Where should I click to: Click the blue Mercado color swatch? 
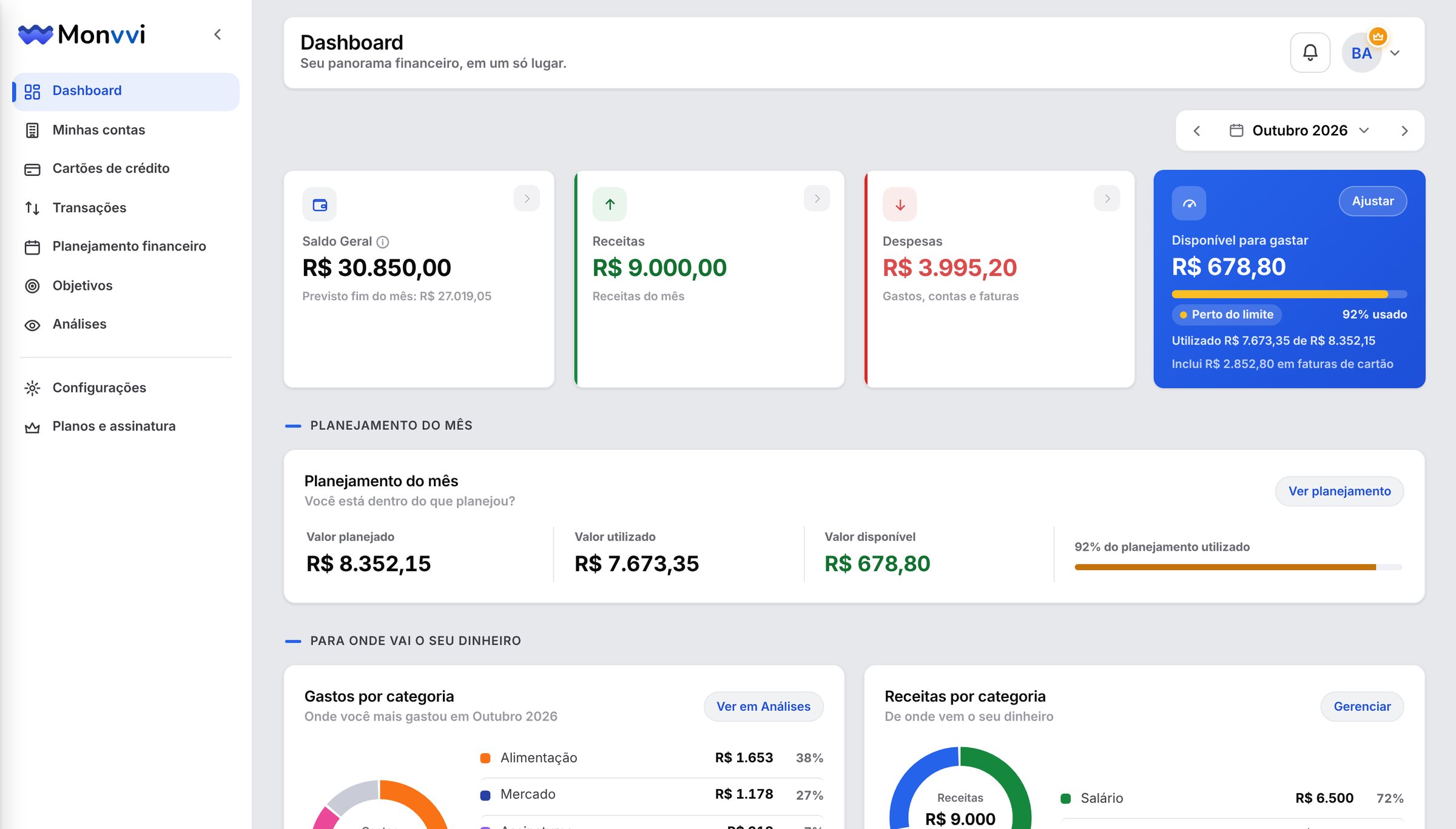click(x=485, y=795)
